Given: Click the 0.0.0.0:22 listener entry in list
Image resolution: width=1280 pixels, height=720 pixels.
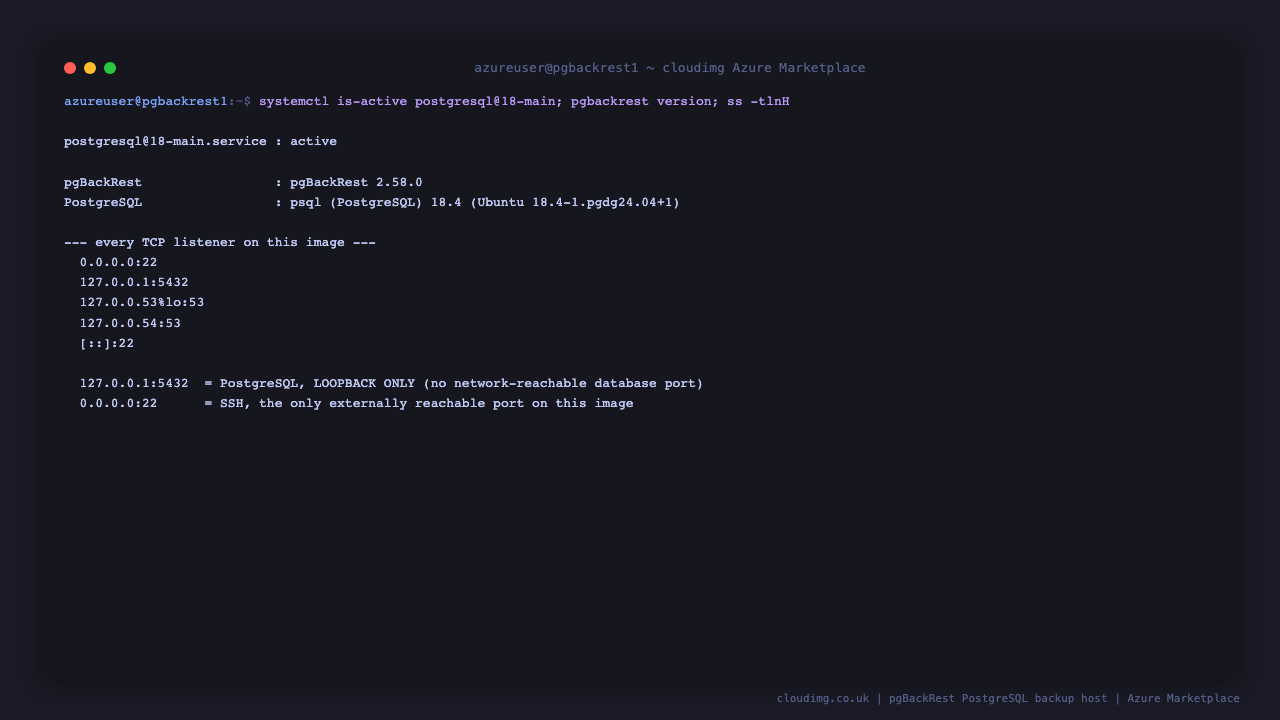Looking at the screenshot, I should coord(118,262).
